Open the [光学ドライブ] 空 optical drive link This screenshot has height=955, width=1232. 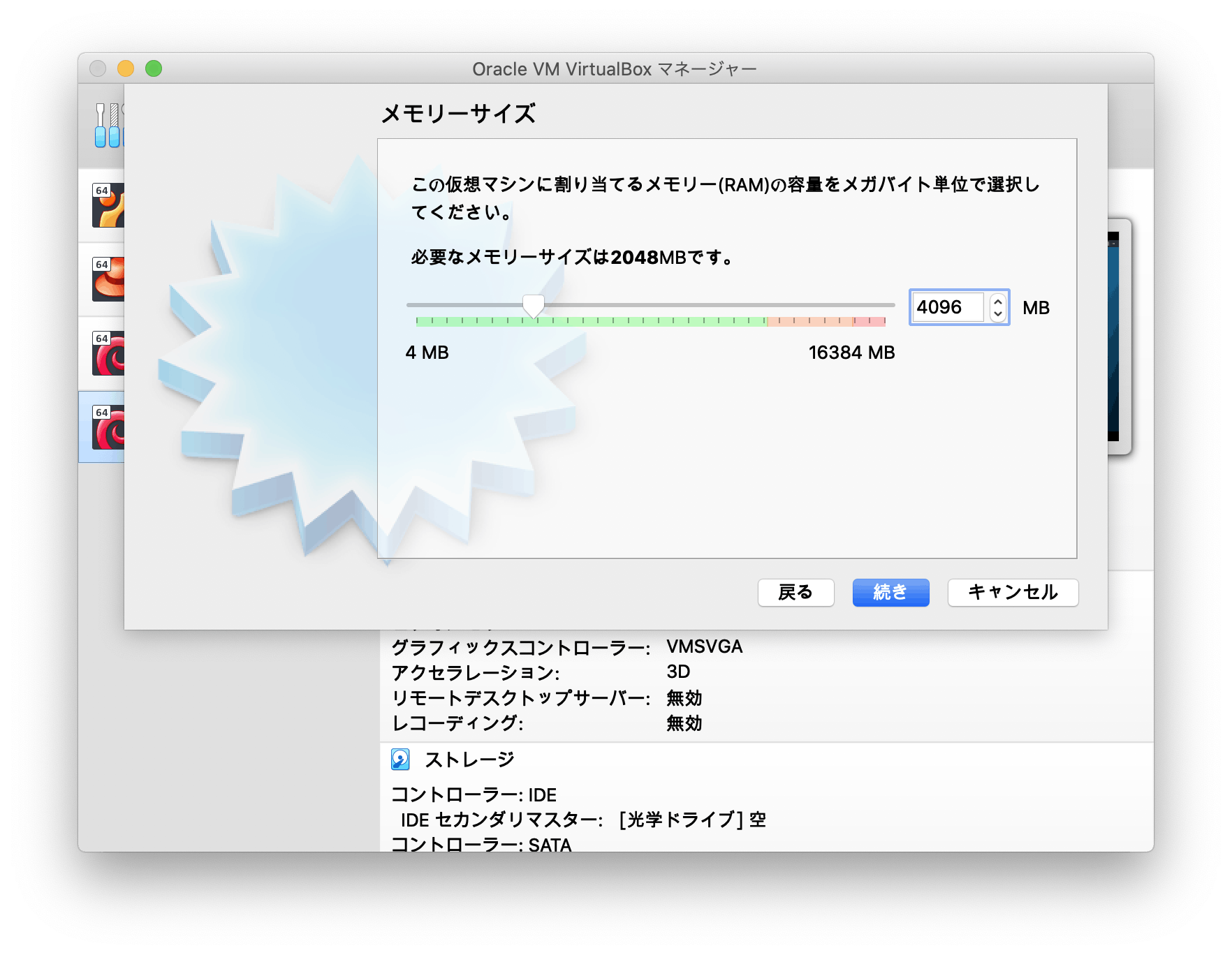(x=690, y=820)
